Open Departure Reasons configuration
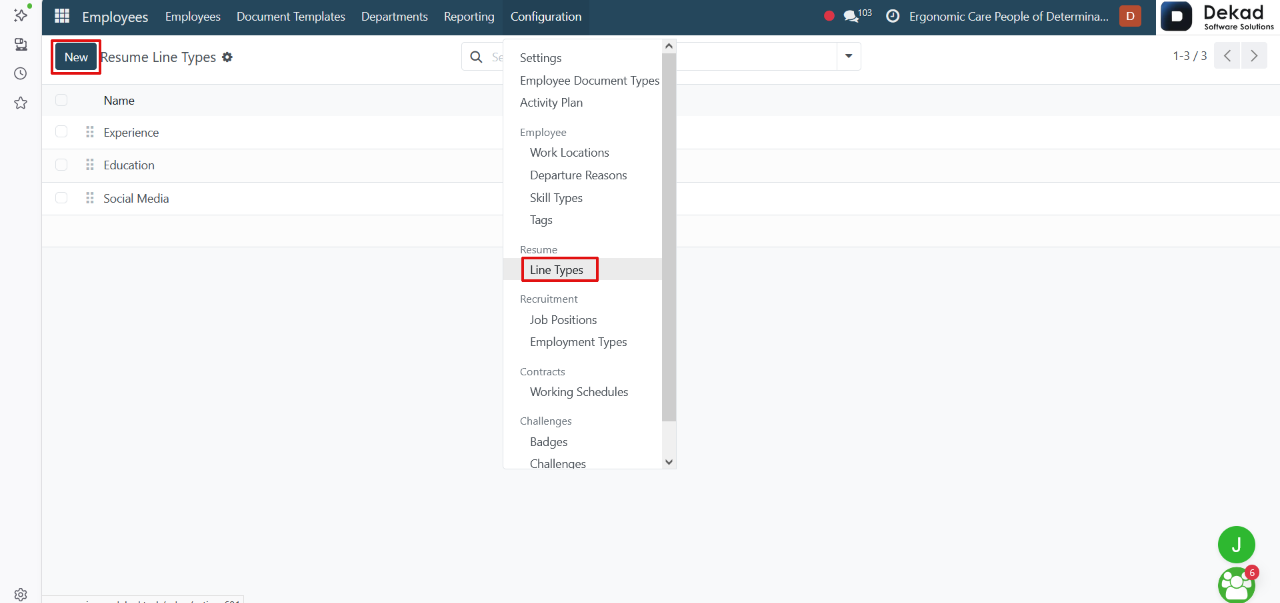1280x603 pixels. point(578,175)
